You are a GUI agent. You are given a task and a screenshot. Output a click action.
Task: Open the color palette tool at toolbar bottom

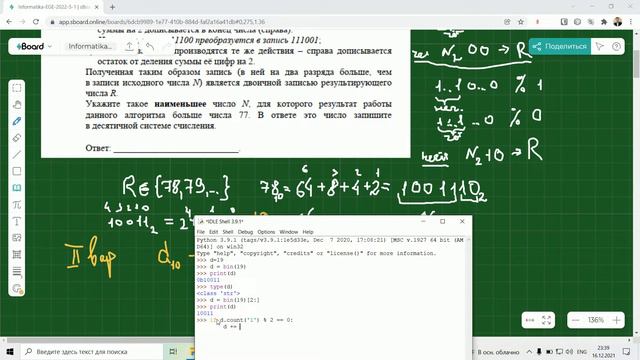pos(17,289)
